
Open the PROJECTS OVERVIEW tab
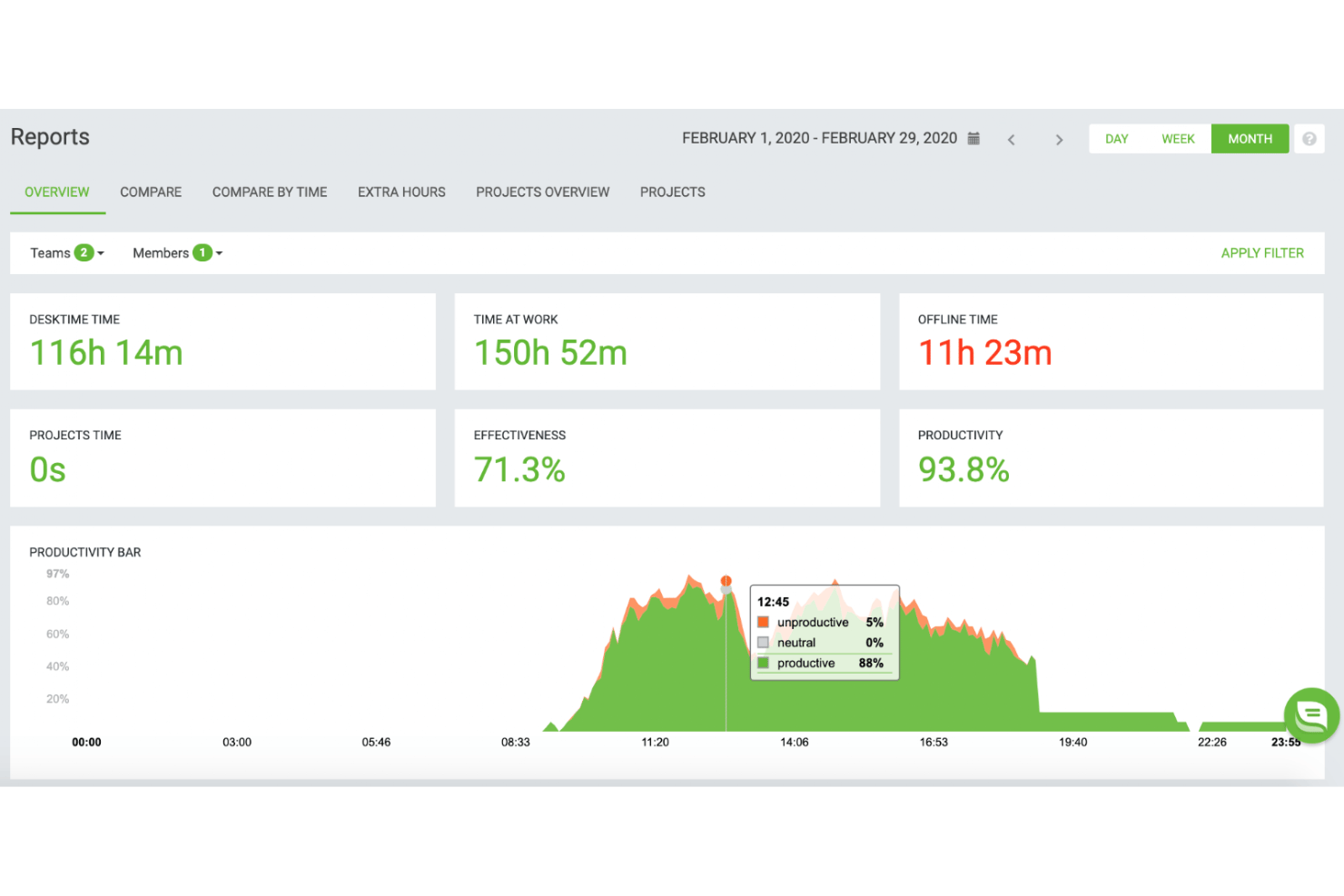(x=543, y=192)
